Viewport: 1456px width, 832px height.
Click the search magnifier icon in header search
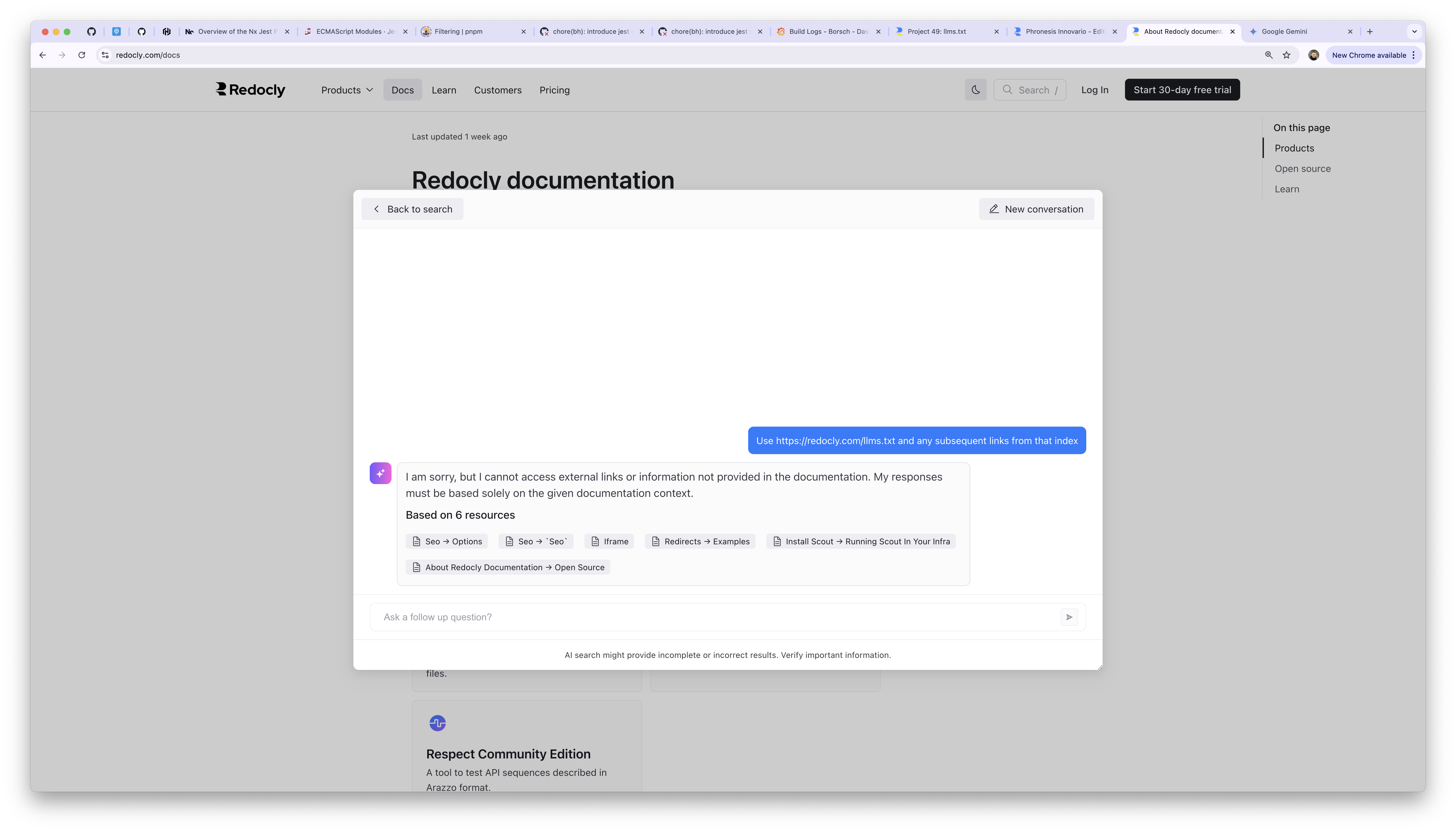1008,90
